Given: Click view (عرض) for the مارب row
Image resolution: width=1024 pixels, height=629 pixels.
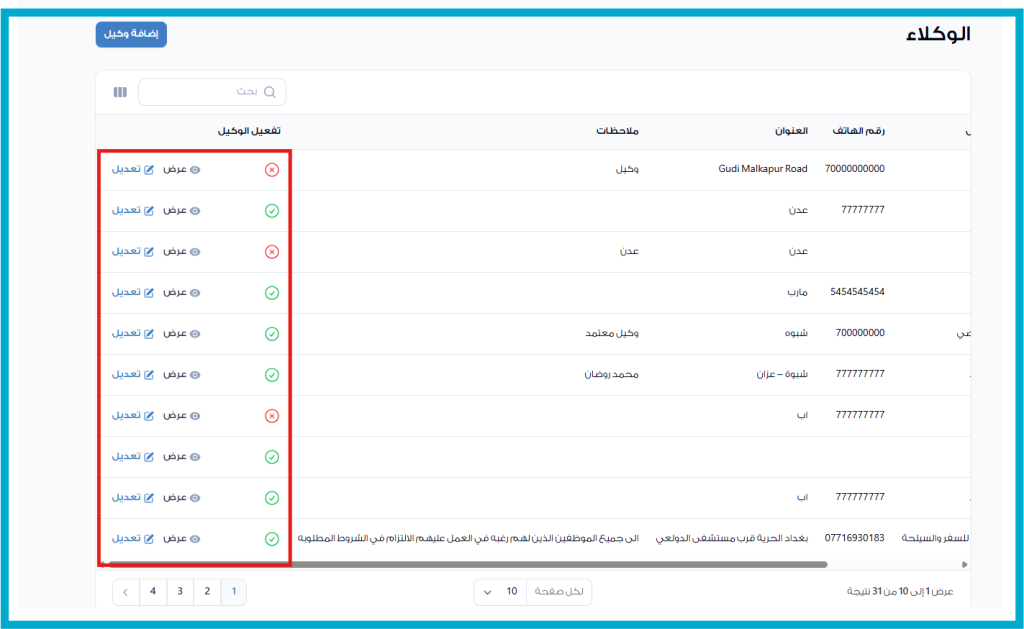Looking at the screenshot, I should point(181,293).
